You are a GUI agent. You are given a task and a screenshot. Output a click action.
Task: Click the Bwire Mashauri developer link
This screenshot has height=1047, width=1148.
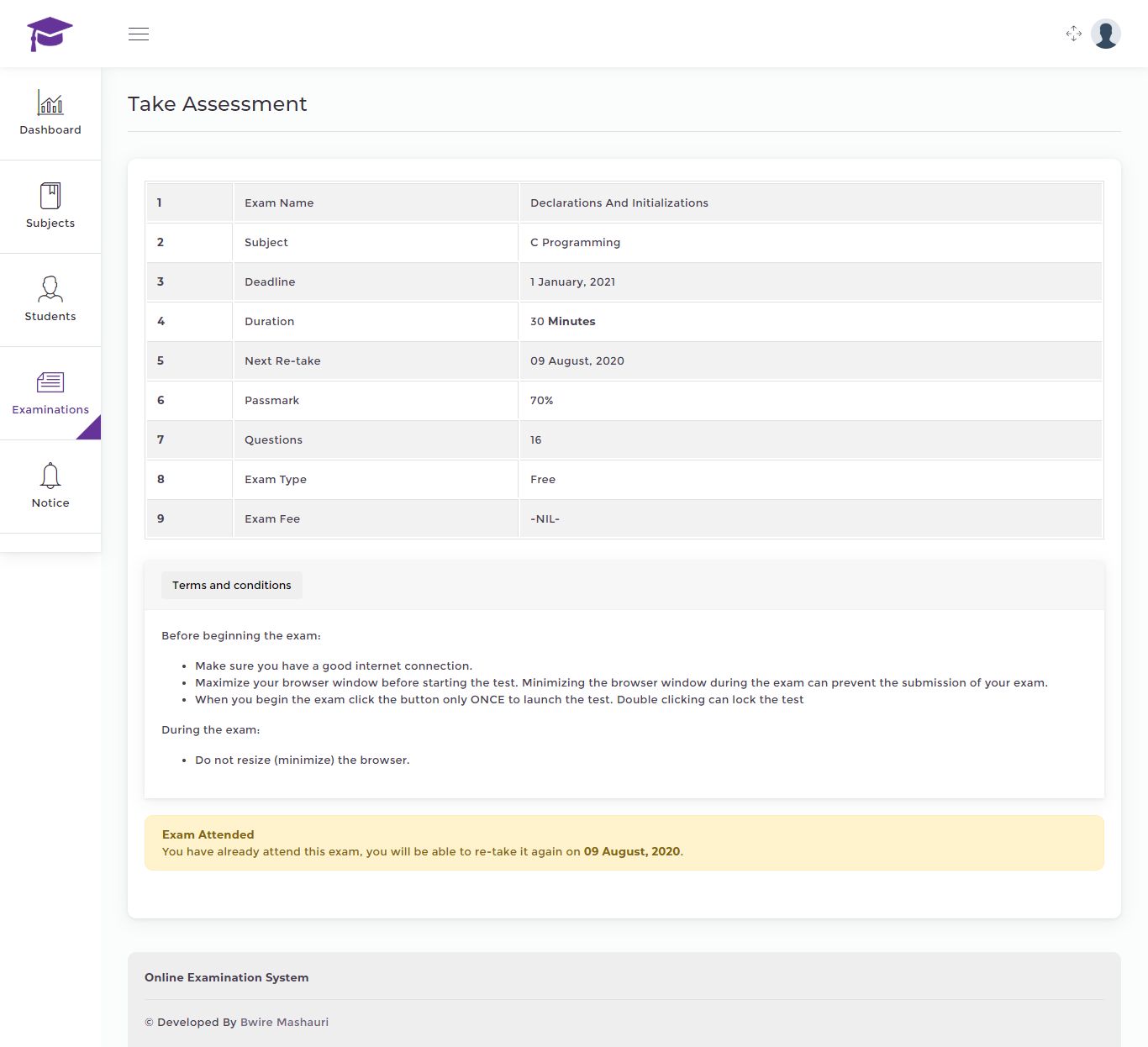pyautogui.click(x=284, y=1023)
